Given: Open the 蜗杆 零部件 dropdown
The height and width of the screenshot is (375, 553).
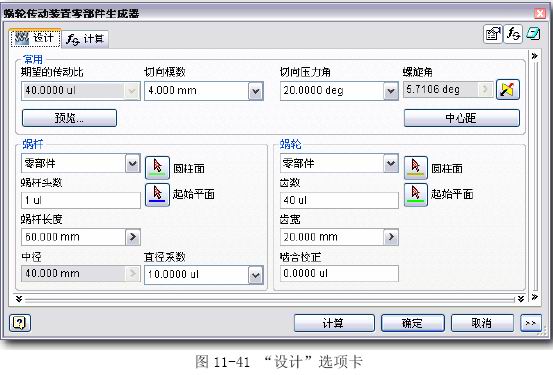Looking at the screenshot, I should [x=133, y=164].
